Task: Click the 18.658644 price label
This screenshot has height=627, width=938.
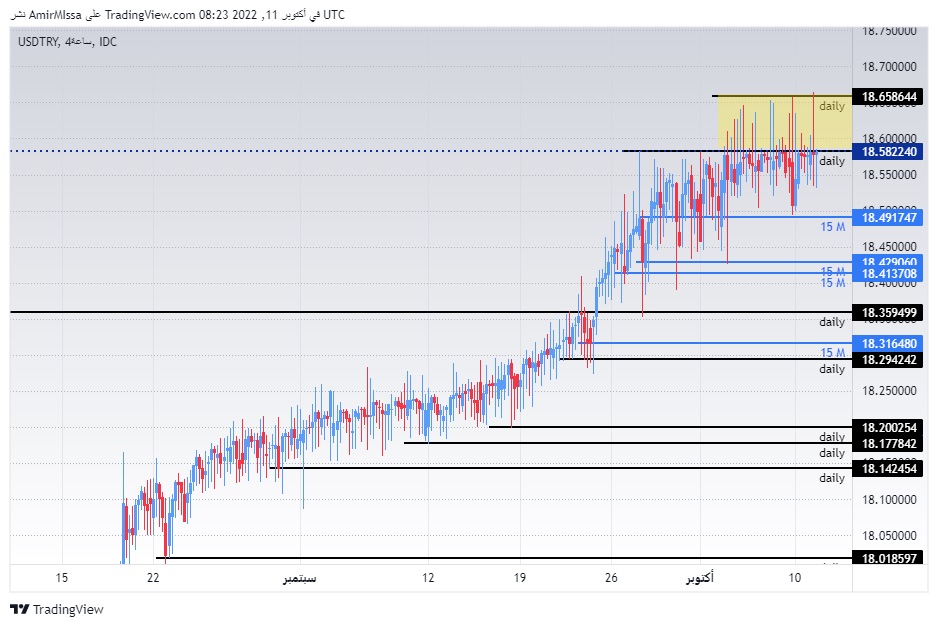Action: pyautogui.click(x=891, y=97)
